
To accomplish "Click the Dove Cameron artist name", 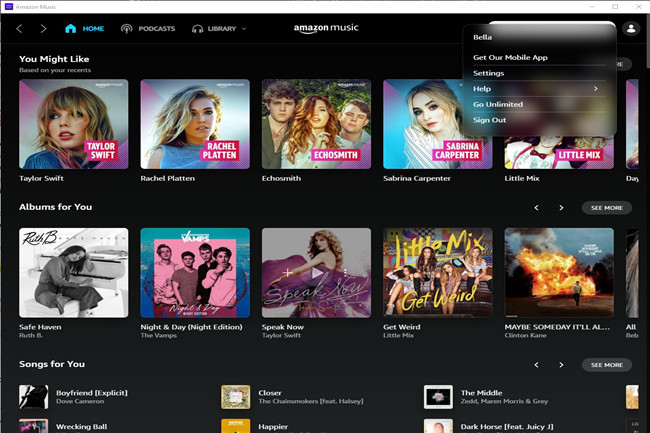I will coord(80,401).
